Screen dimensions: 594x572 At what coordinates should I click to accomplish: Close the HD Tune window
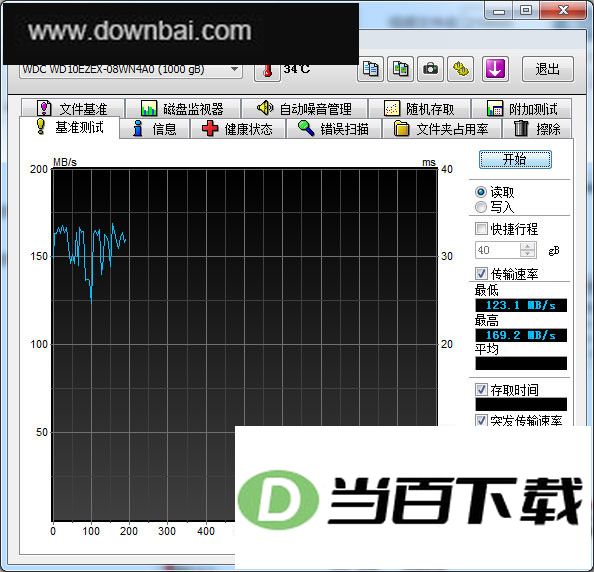563,10
